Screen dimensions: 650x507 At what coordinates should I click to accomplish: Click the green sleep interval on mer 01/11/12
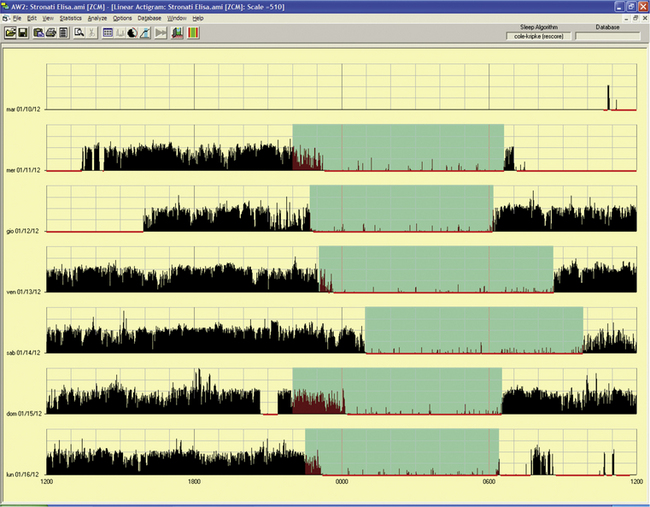[398, 147]
